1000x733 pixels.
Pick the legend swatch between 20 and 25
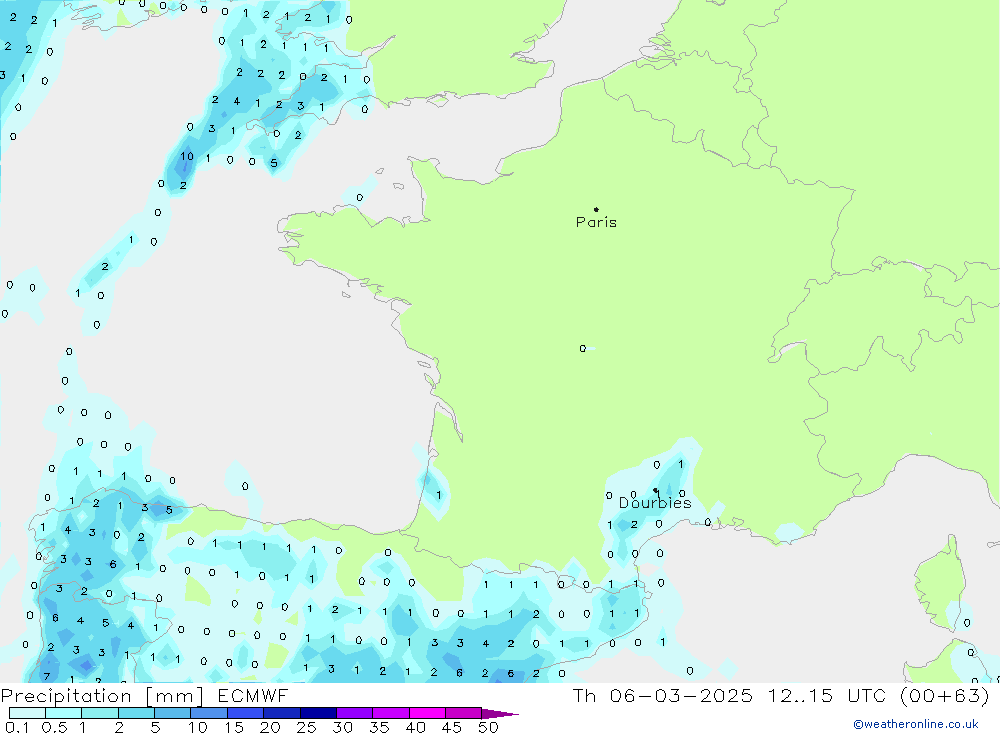pos(282,713)
